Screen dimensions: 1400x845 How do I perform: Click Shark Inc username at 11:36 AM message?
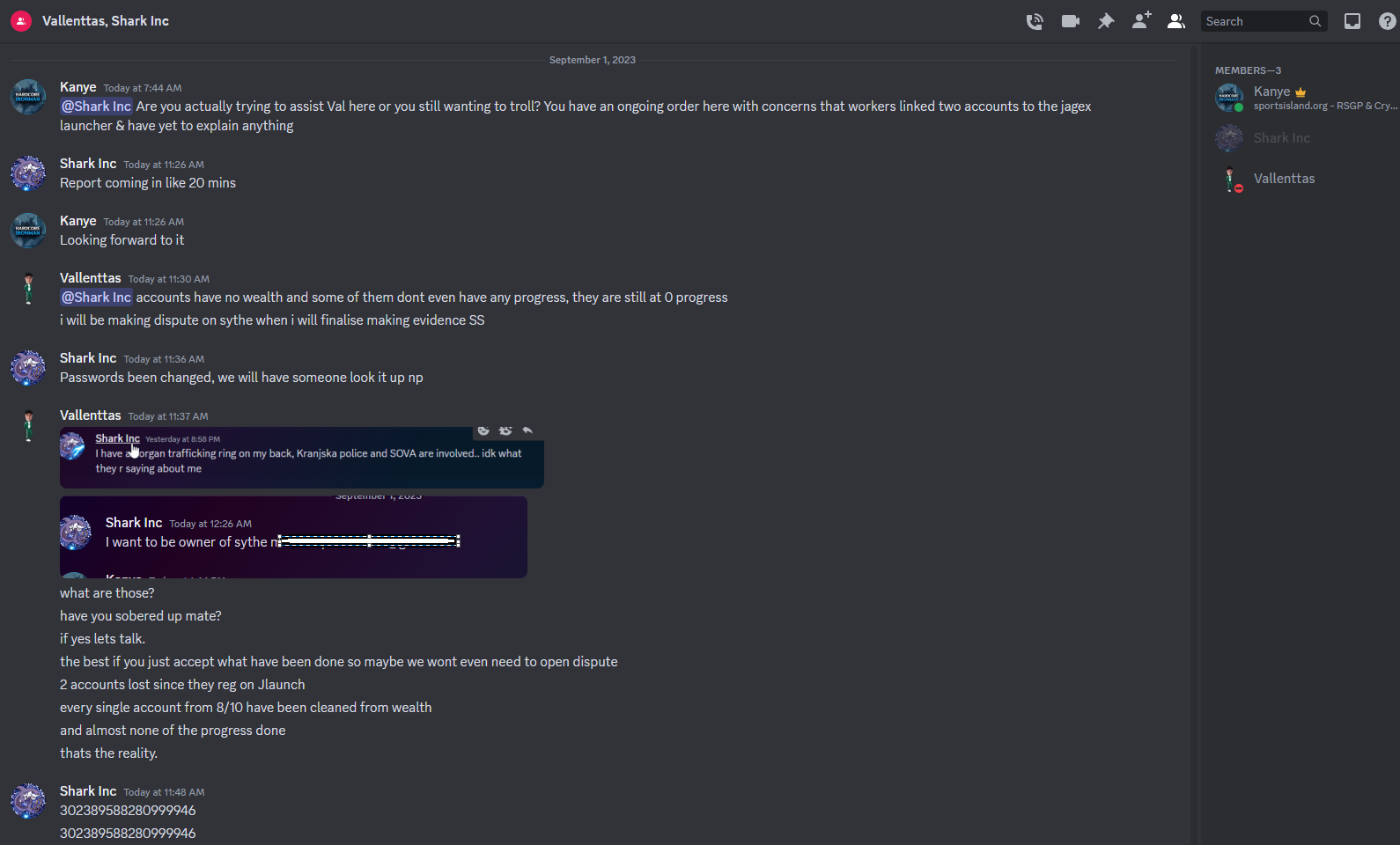pos(88,358)
